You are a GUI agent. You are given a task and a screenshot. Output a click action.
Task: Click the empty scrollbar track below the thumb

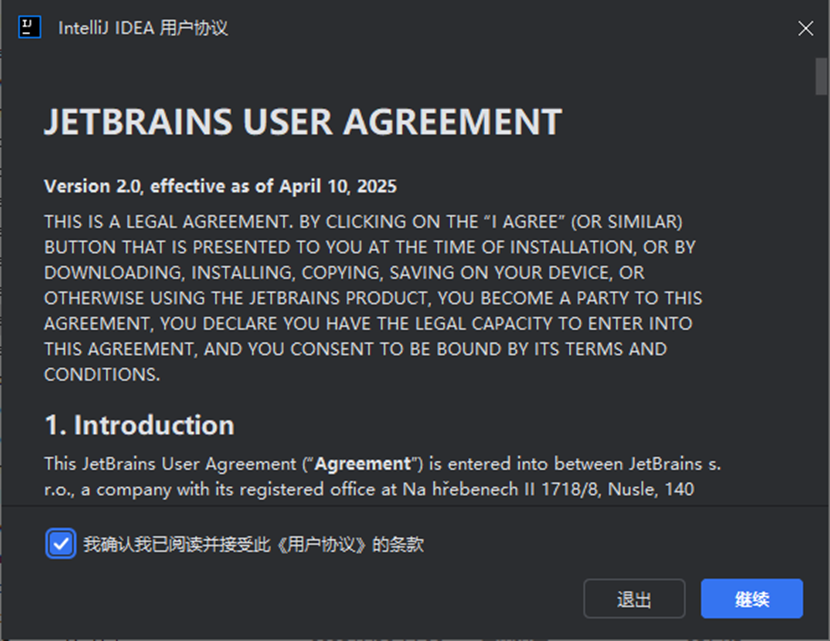821,296
